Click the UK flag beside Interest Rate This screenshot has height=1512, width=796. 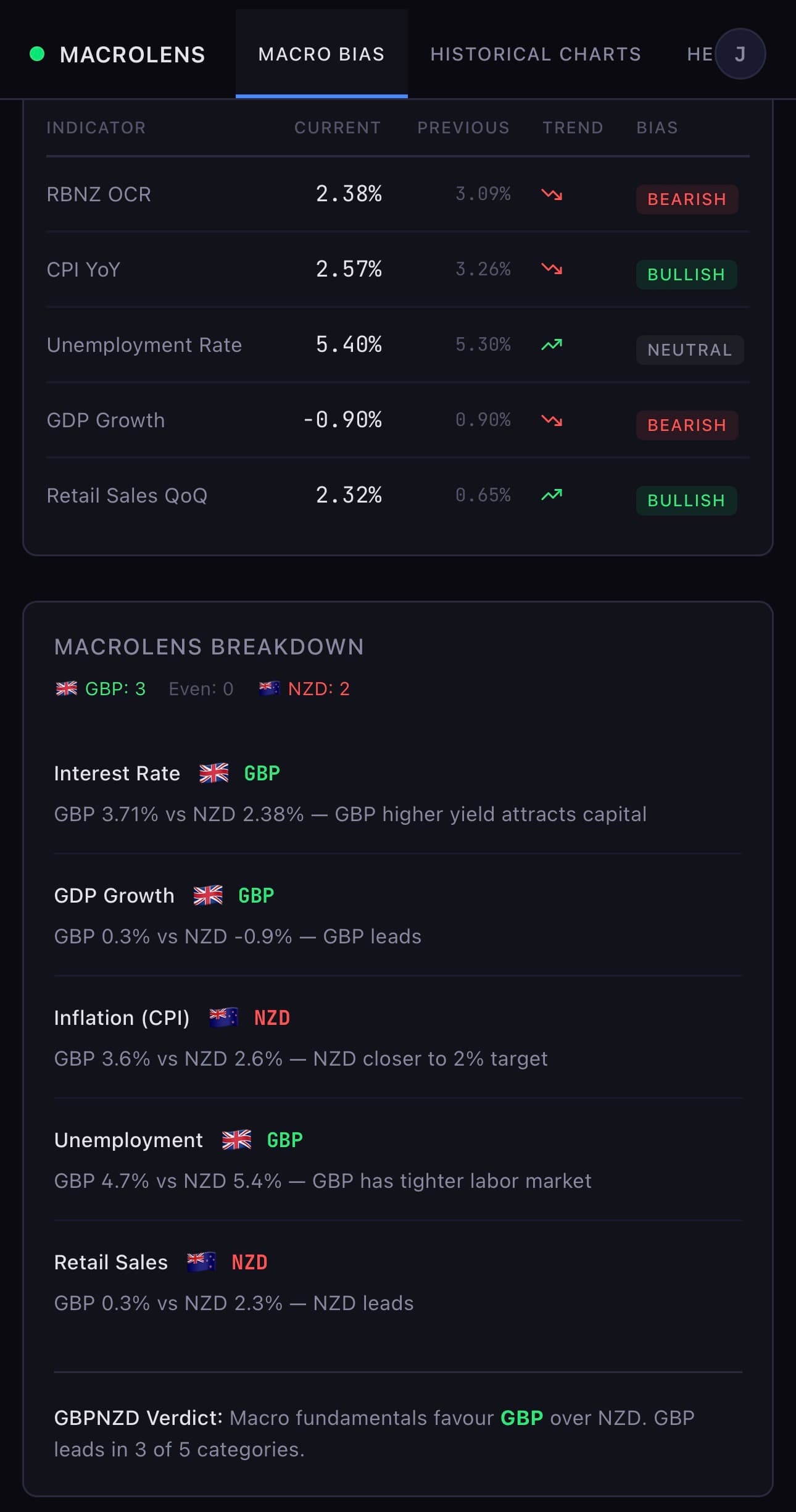click(x=214, y=773)
